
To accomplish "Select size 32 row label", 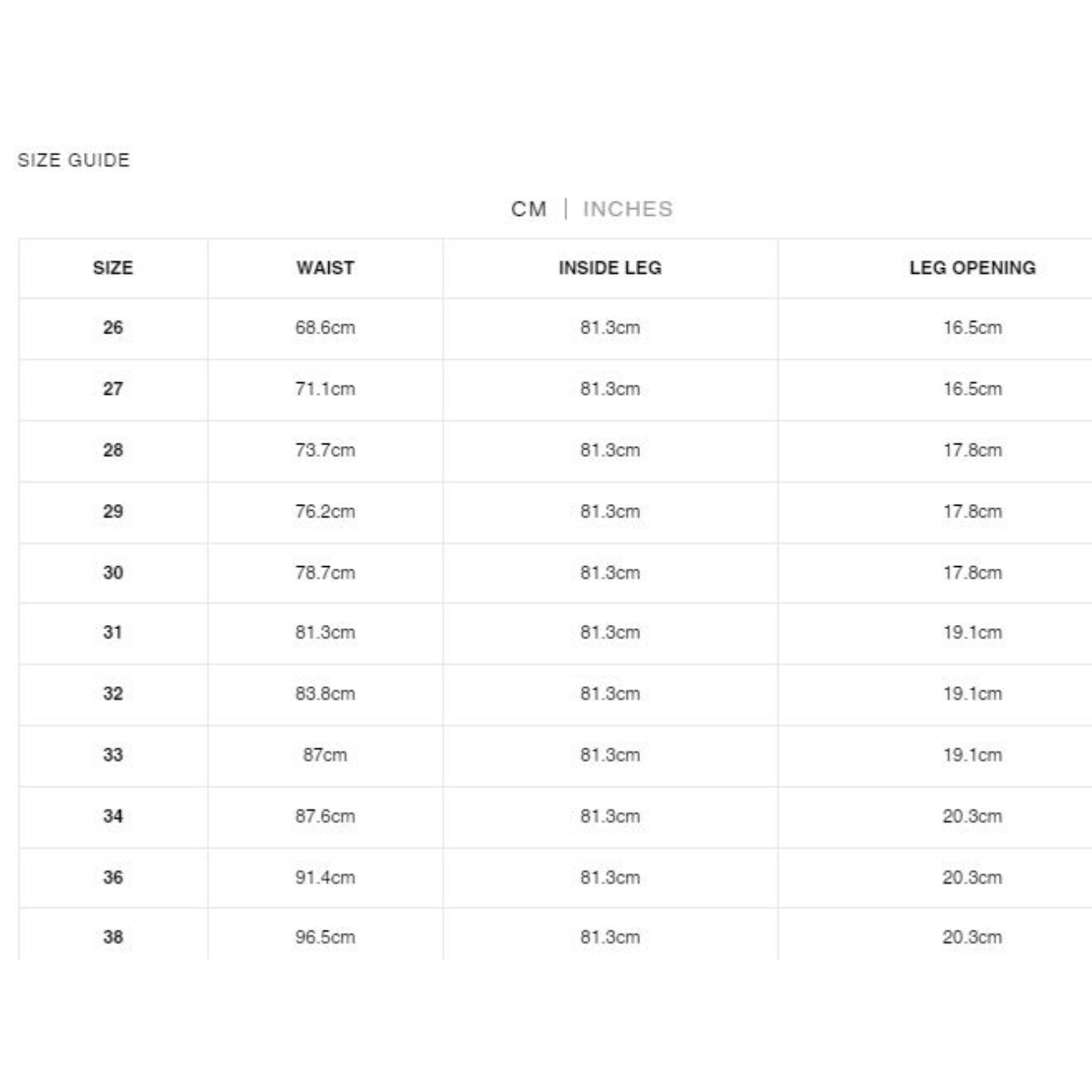I will tap(113, 694).
